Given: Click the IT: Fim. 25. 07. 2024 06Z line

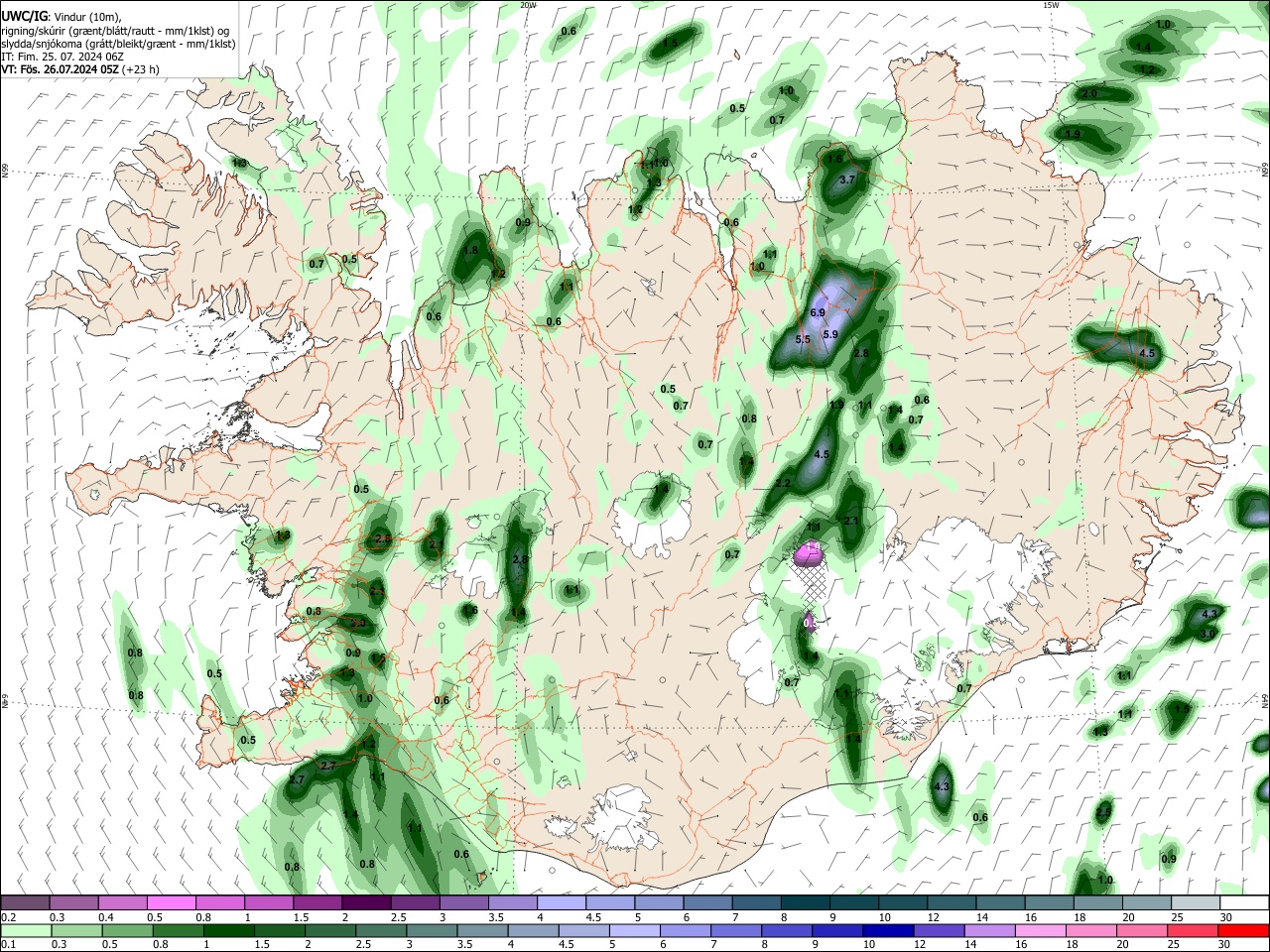Looking at the screenshot, I should click(63, 57).
